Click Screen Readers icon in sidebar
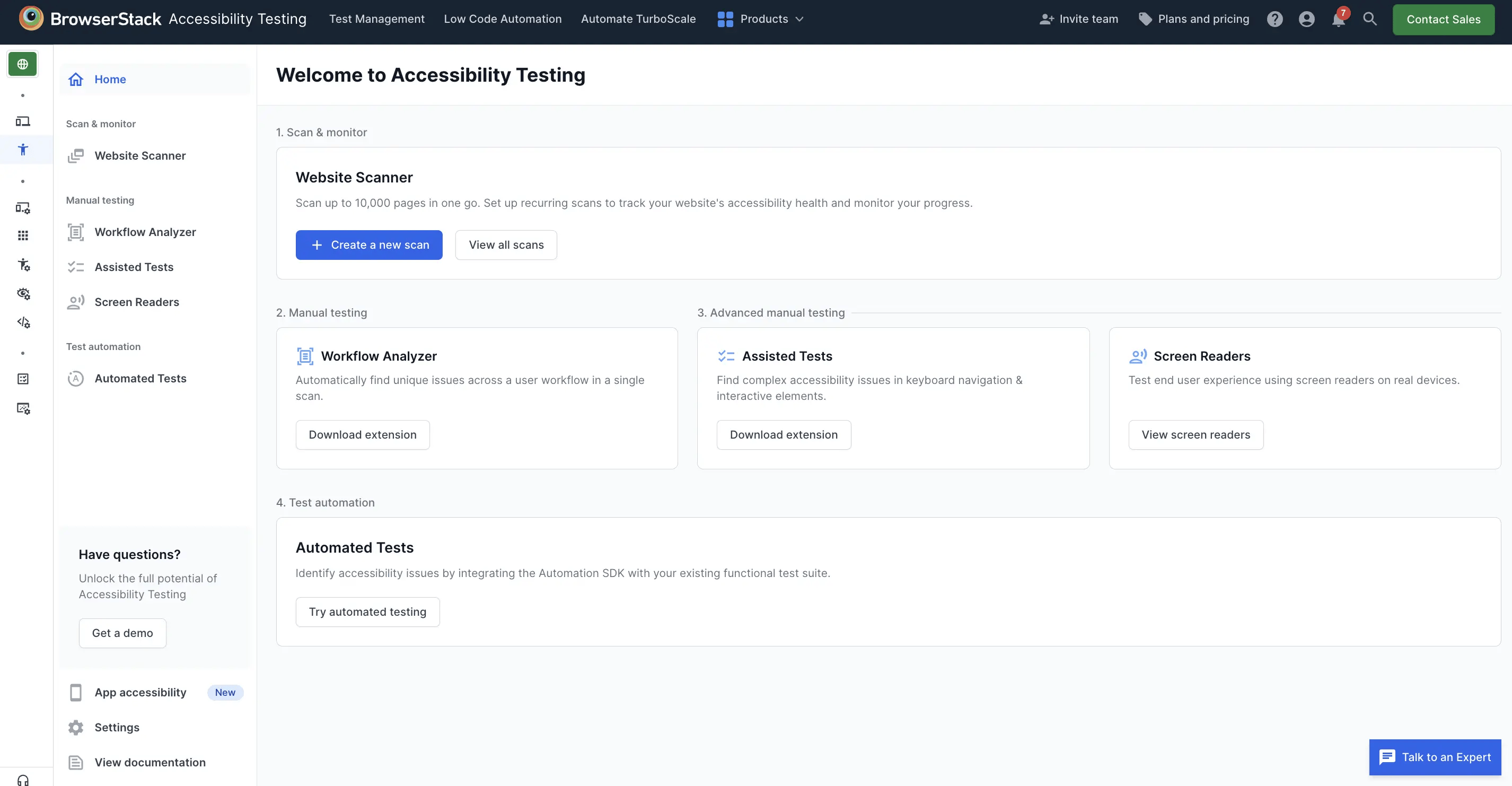The width and height of the screenshot is (1512, 786). [x=76, y=301]
